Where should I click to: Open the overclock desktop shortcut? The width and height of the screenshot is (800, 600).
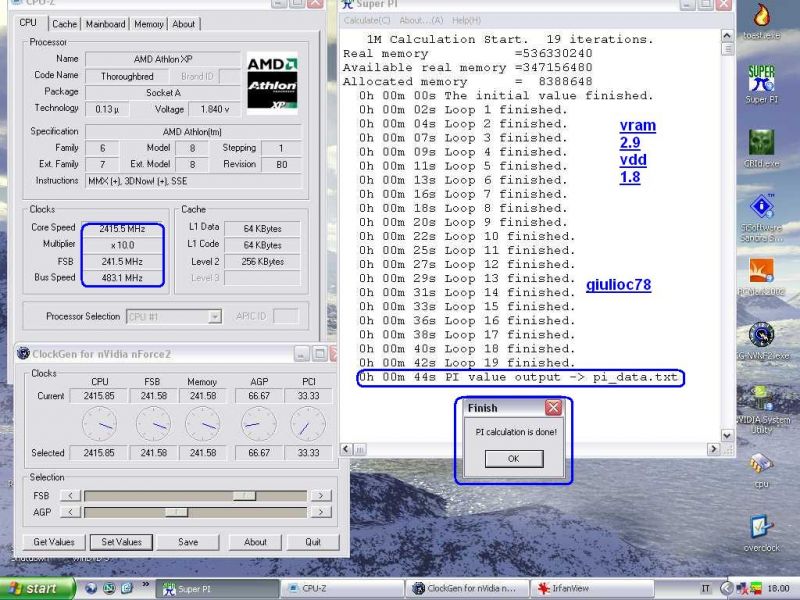tap(762, 528)
